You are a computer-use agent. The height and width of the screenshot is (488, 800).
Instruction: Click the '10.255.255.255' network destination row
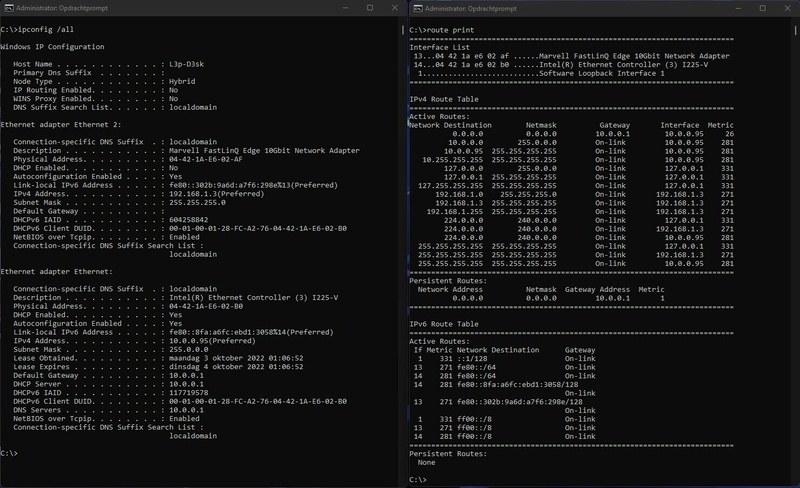coord(453,160)
